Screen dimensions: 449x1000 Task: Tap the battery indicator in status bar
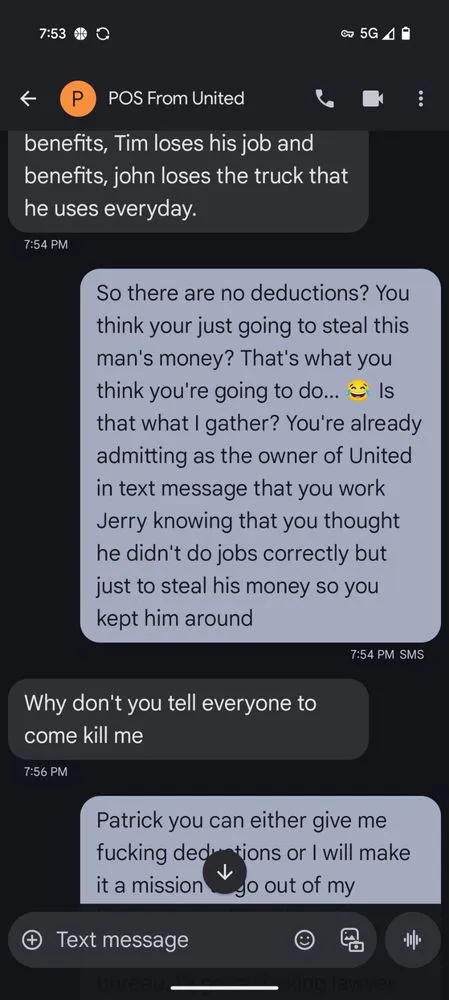pos(406,34)
